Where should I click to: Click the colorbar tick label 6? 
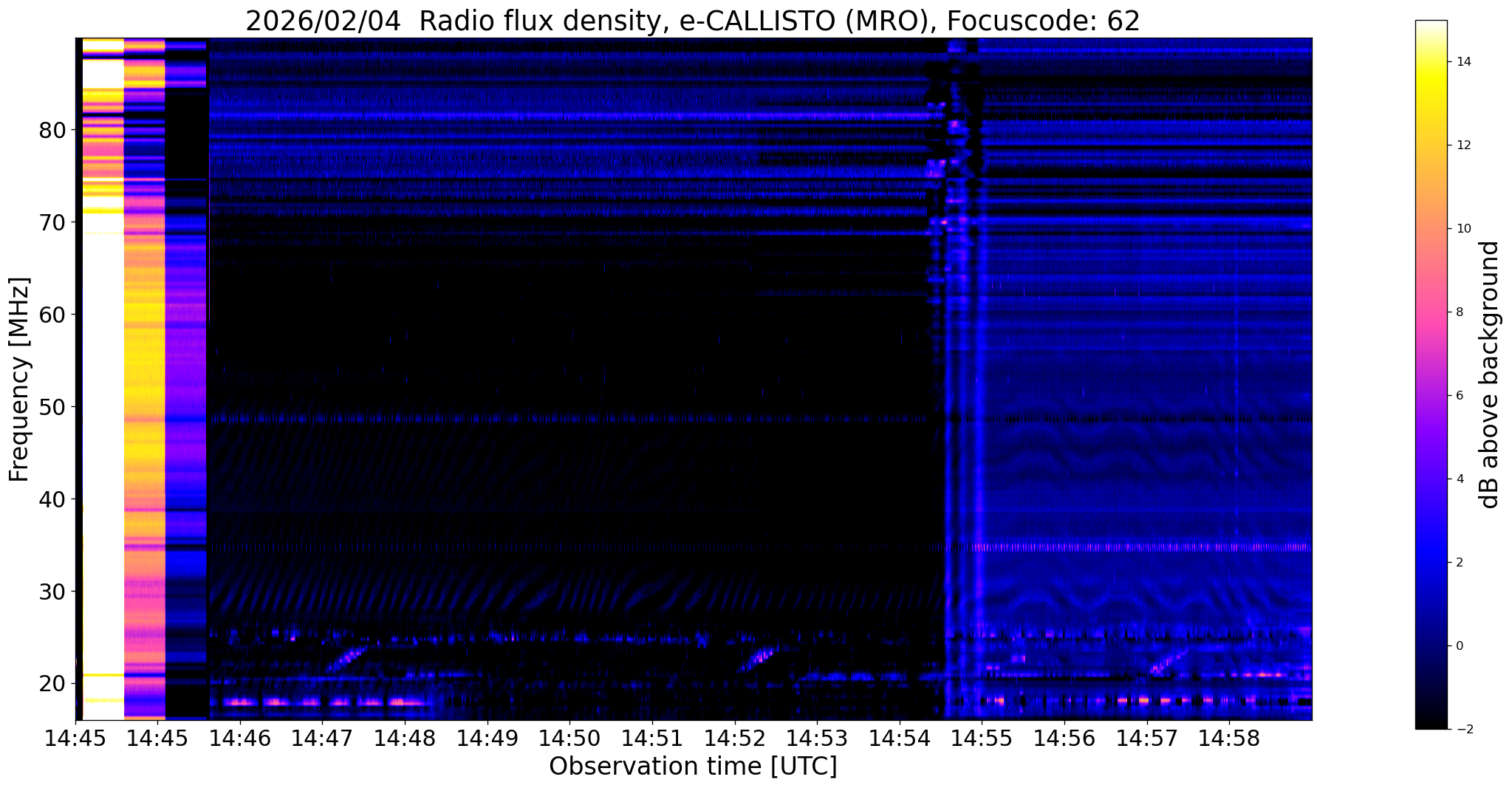click(x=1460, y=396)
